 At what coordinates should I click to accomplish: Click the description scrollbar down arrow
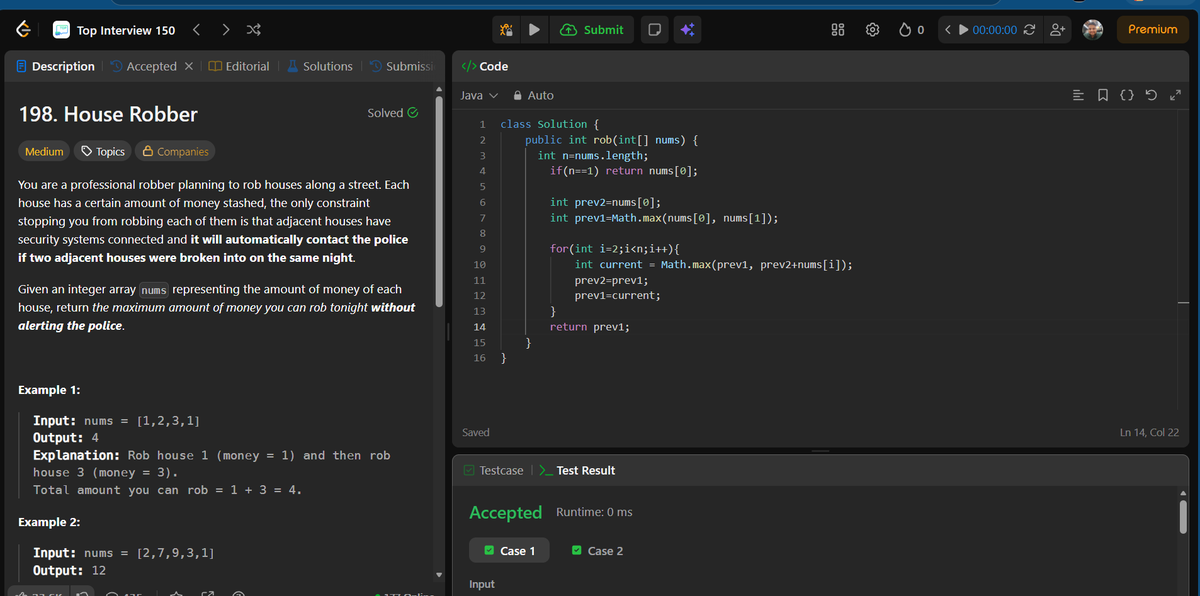pos(437,574)
